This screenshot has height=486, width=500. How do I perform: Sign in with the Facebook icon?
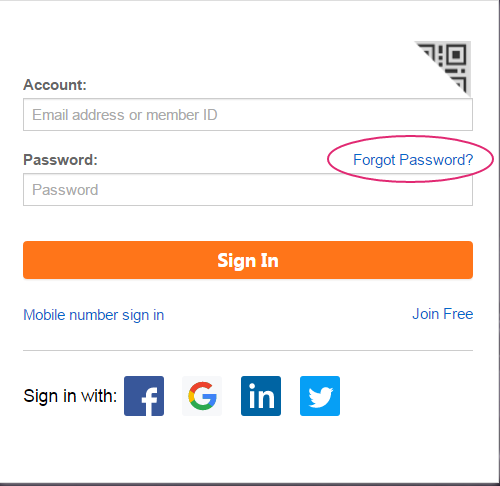144,396
